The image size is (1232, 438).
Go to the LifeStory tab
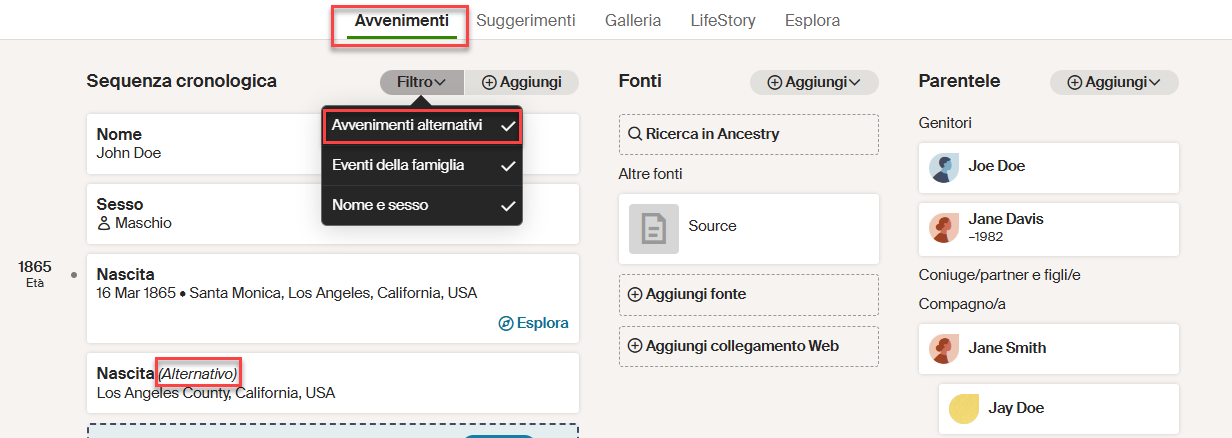[x=723, y=20]
